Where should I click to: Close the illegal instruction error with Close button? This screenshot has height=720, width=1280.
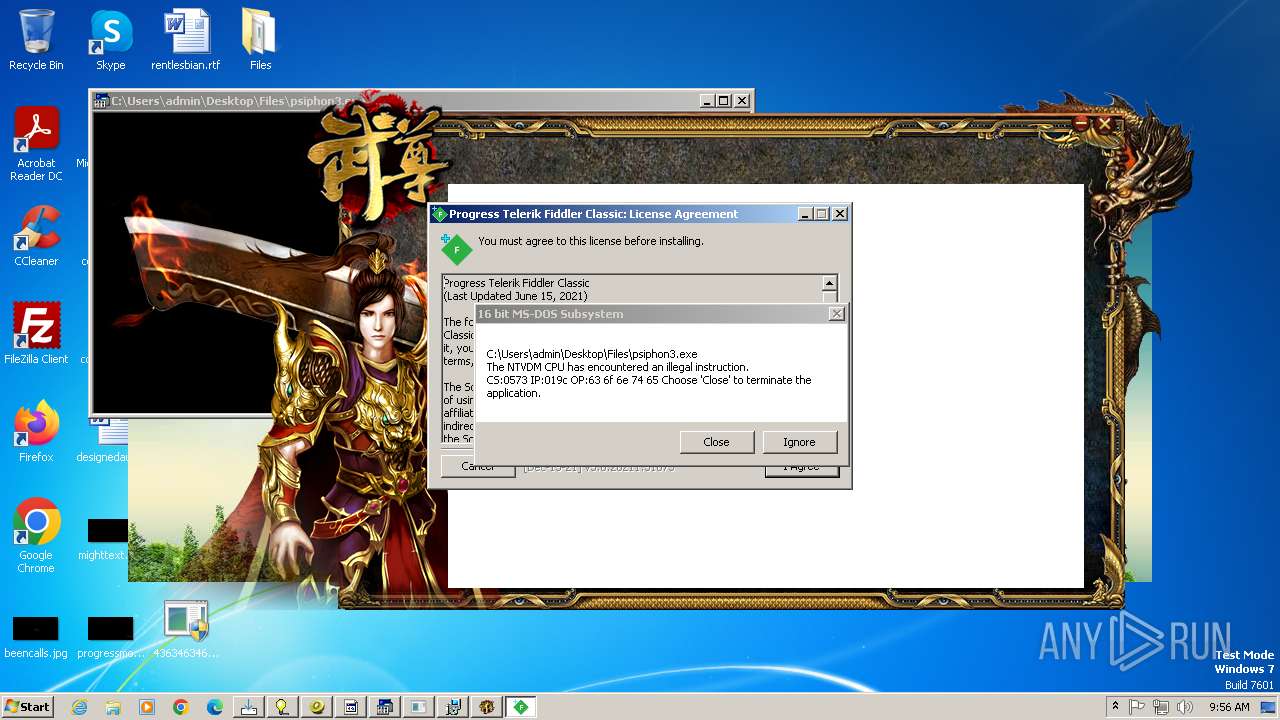click(716, 442)
